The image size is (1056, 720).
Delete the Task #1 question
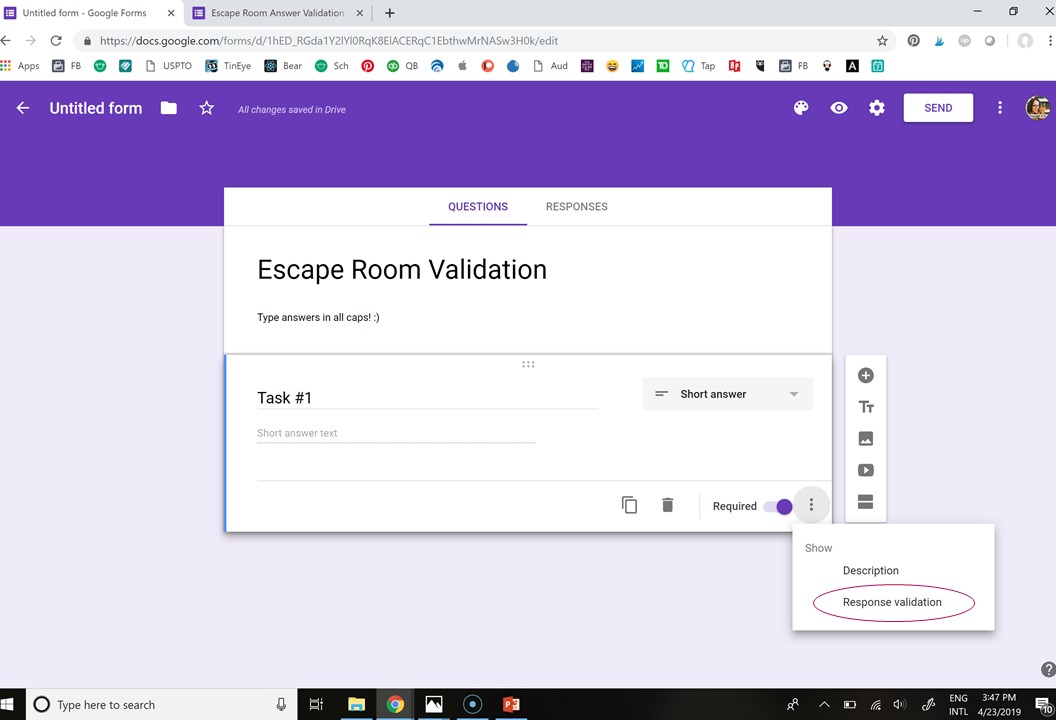[x=667, y=504]
